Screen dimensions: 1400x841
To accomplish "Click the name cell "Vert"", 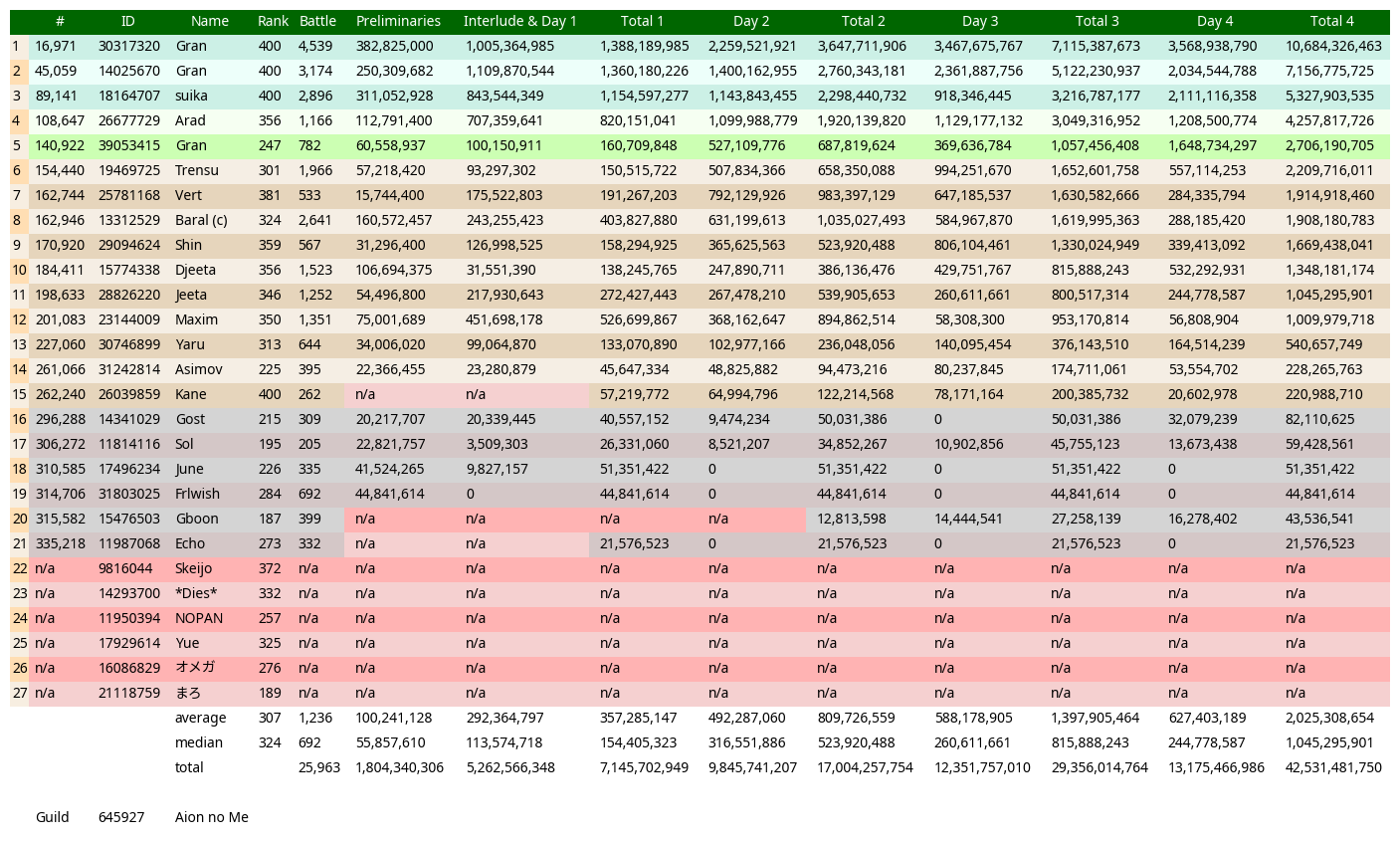I will [x=188, y=195].
